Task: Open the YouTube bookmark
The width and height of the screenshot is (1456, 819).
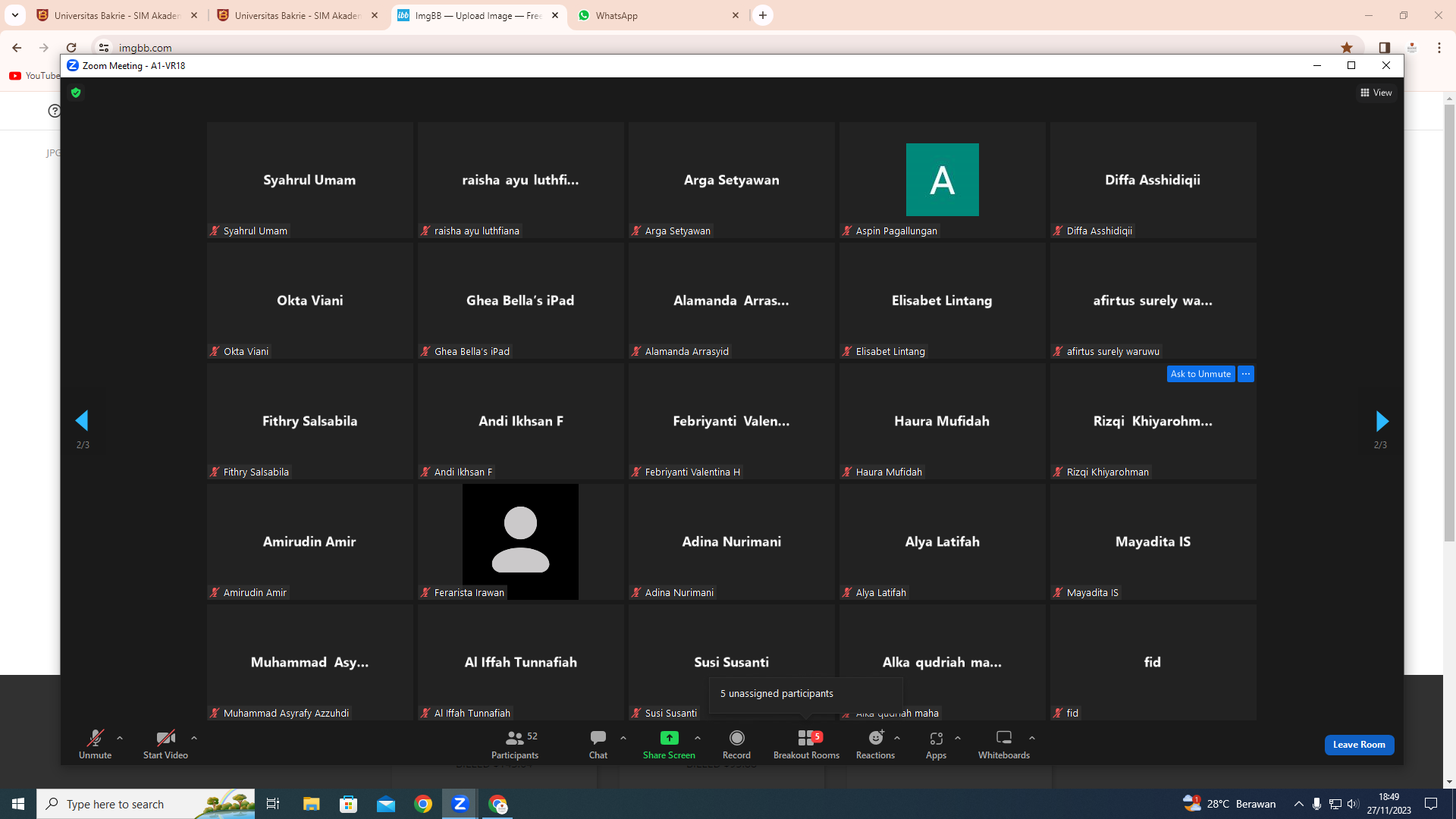Action: tap(34, 75)
